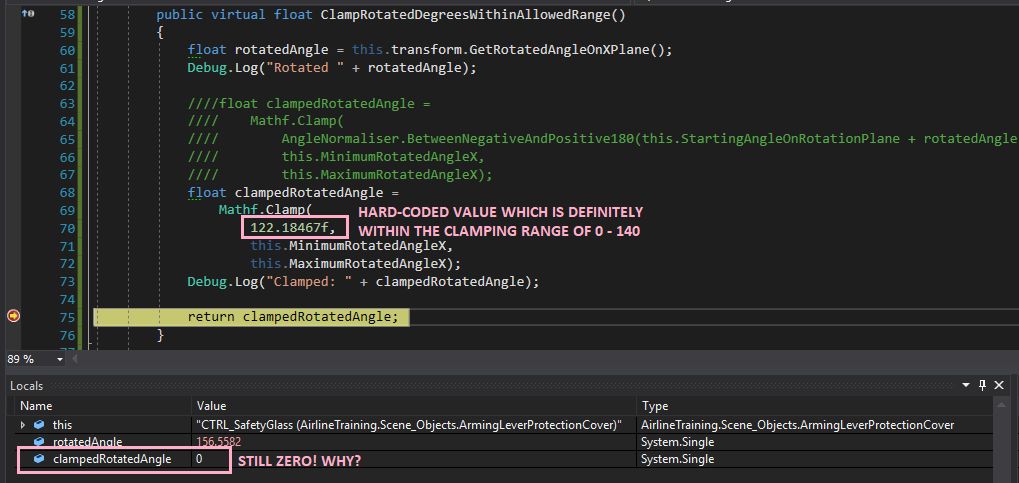Click the rotatedAngle value 156.5582
Viewport: 1019px width, 483px height.
[x=218, y=442]
